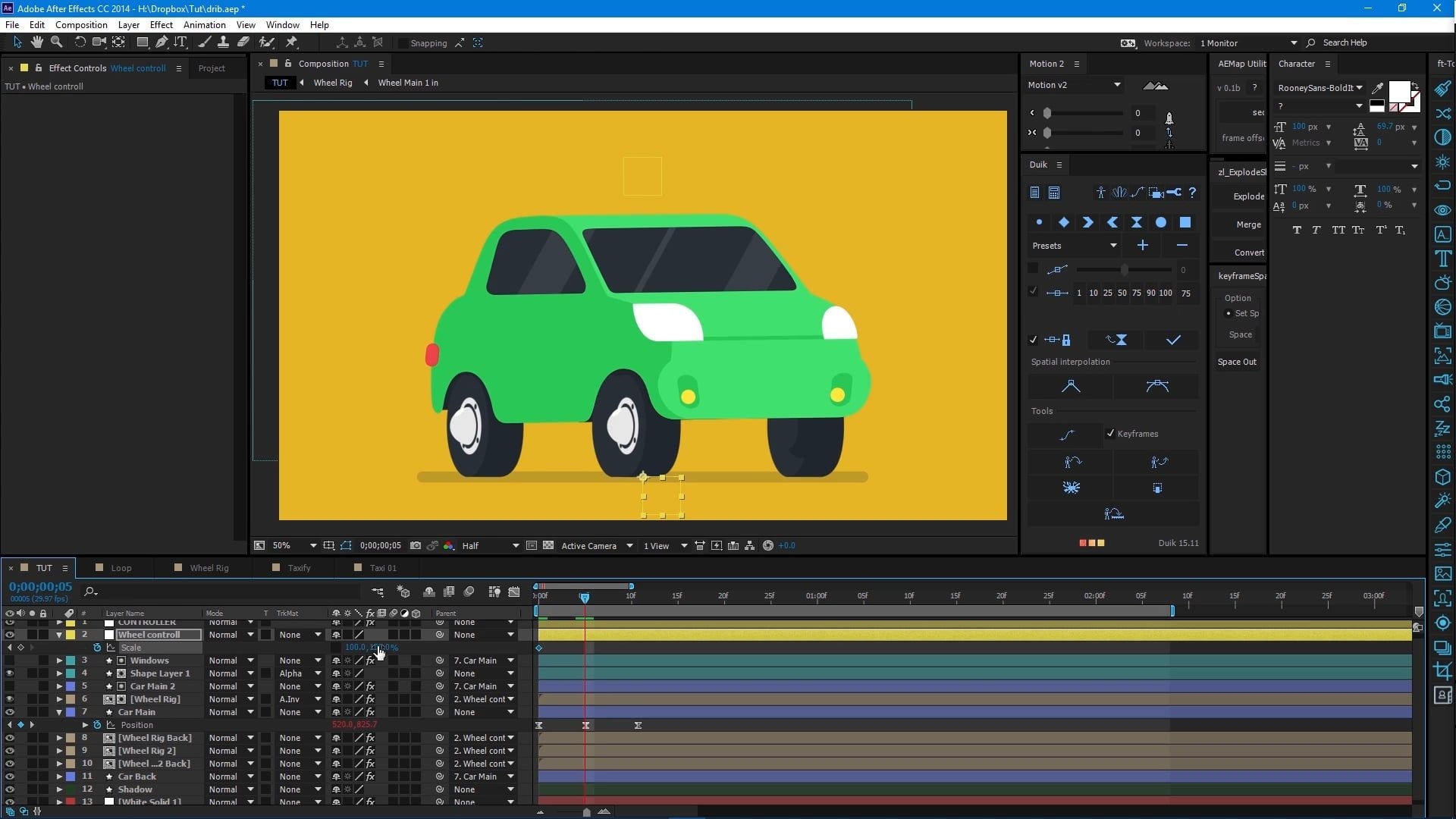This screenshot has height=819, width=1456.
Task: Switch to the Taxify timeline tab
Action: coord(299,568)
